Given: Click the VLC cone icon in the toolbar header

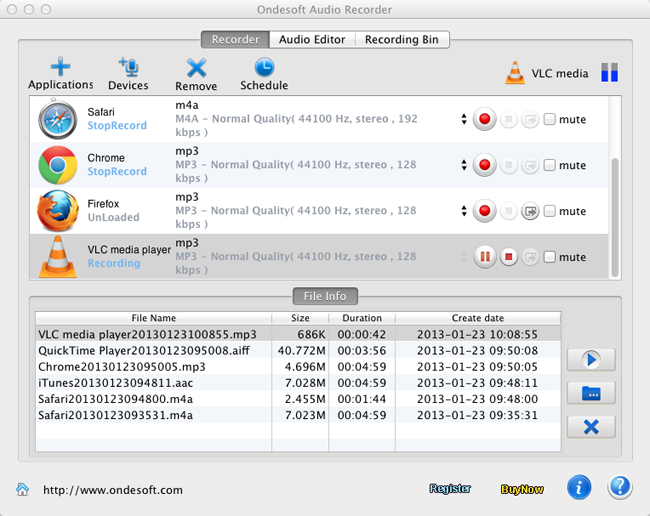Looking at the screenshot, I should 514,73.
